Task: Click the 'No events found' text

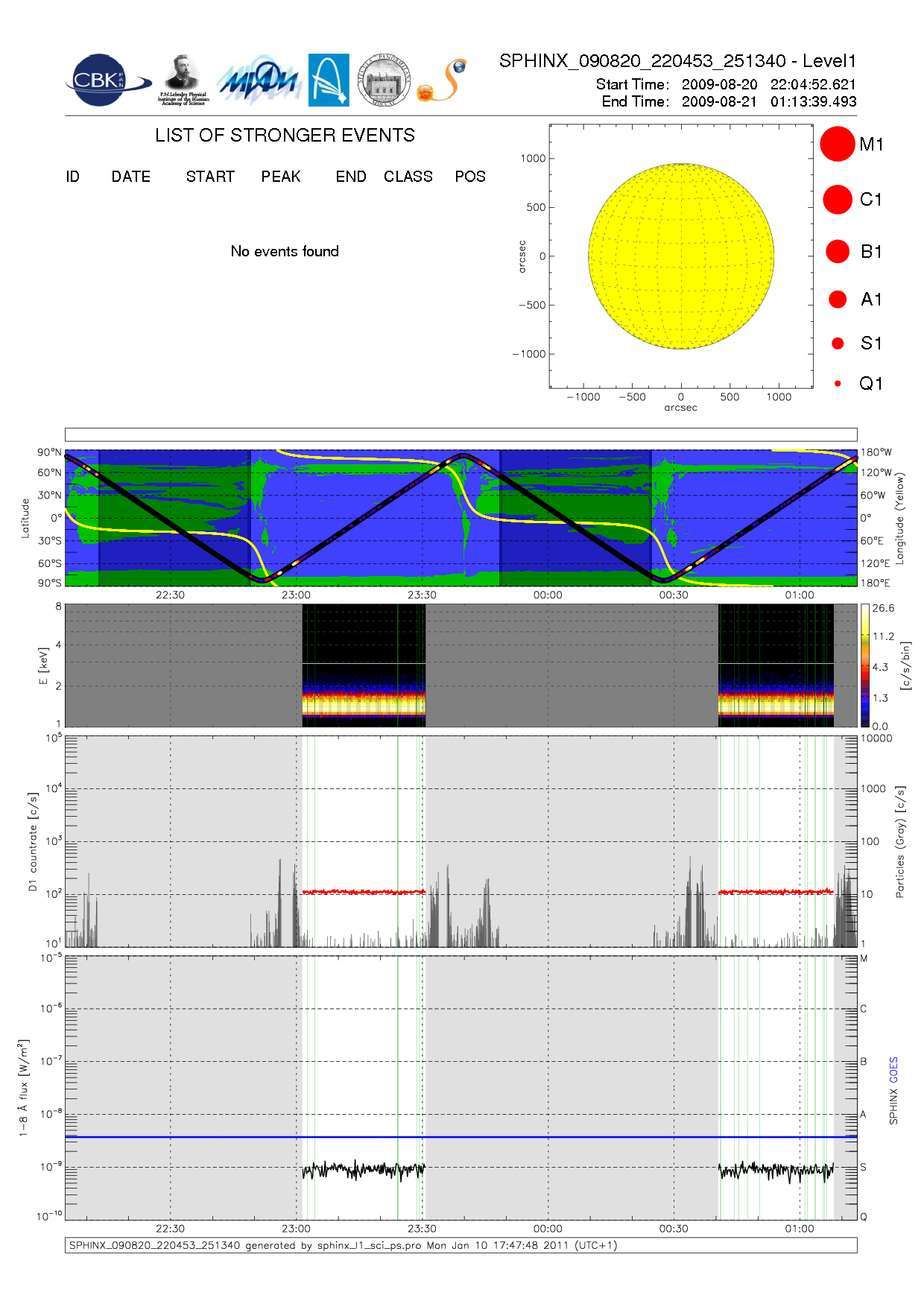Action: [x=284, y=252]
